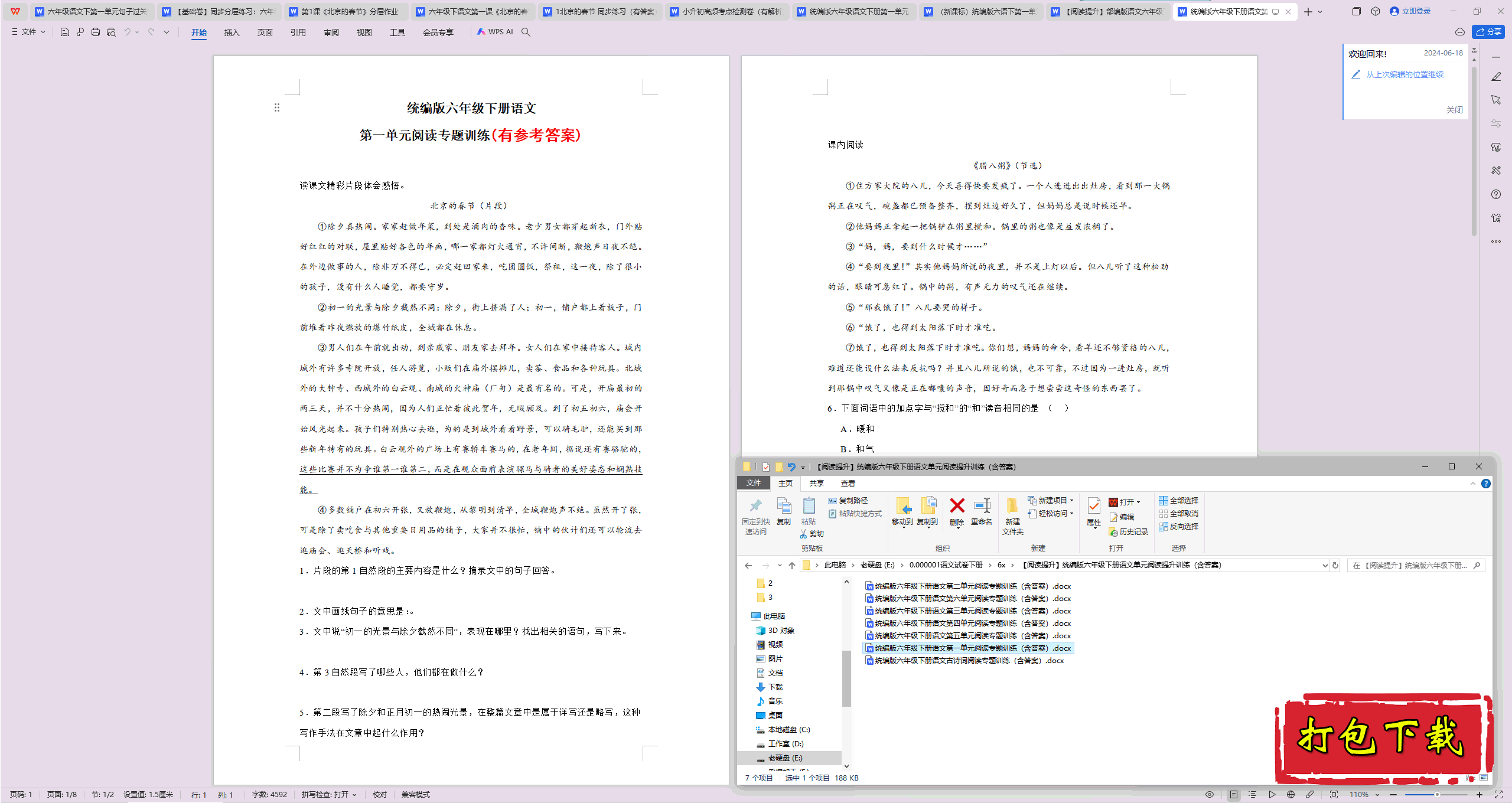Switch to the 查看 tab in Explorer
Image resolution: width=1512 pixels, height=803 pixels.
[848, 484]
